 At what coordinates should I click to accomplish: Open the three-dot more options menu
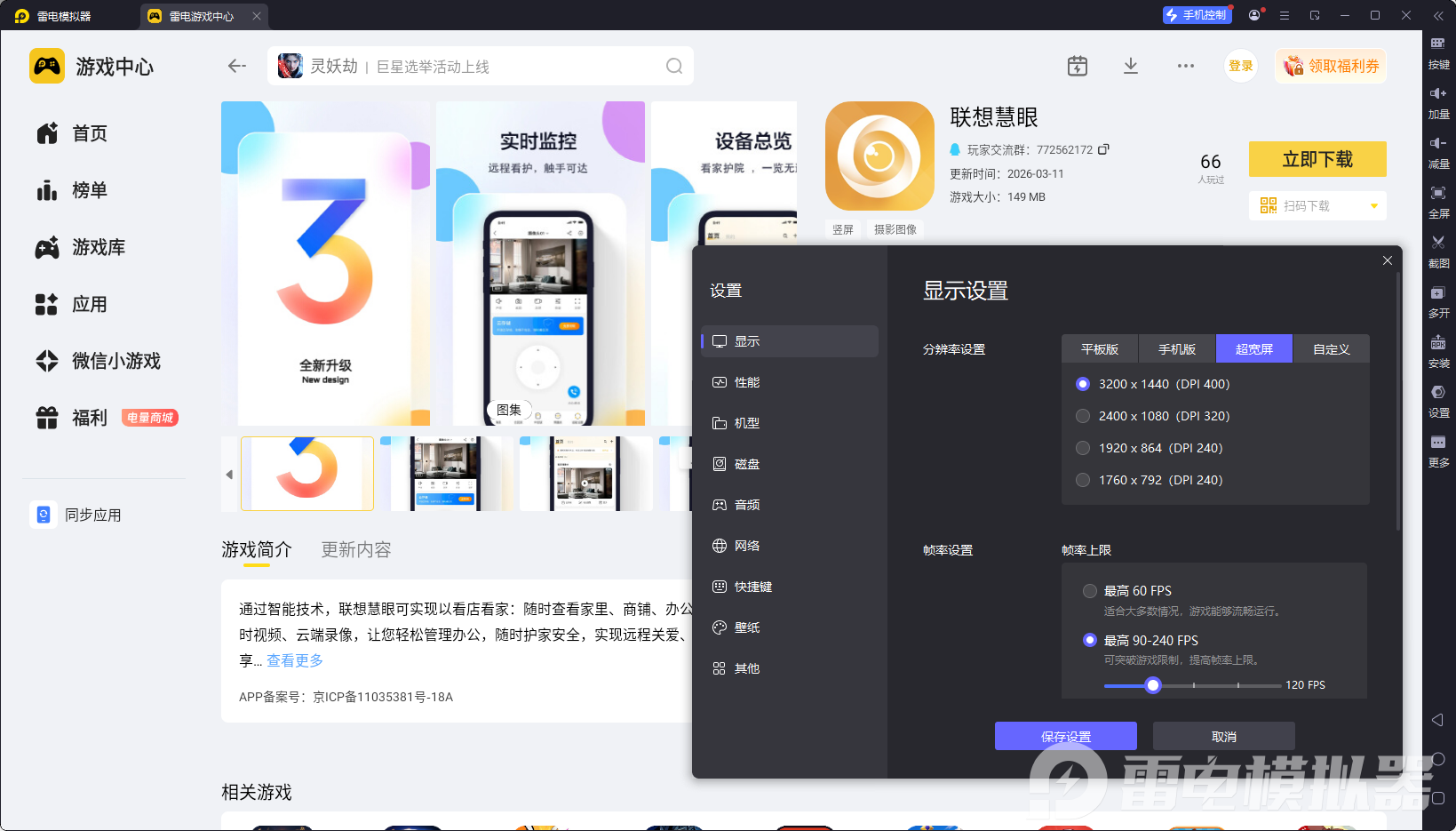[1186, 66]
